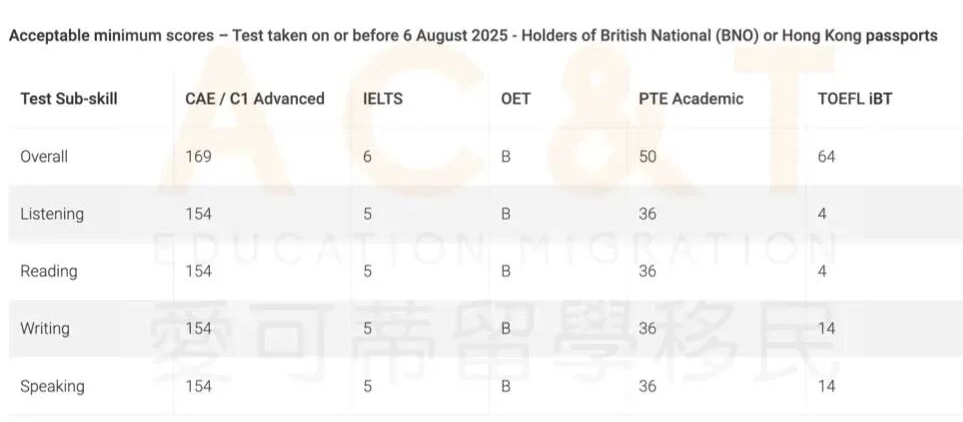Click the 'Test Sub-skill' column header
This screenshot has width=963, height=422.
coord(68,99)
